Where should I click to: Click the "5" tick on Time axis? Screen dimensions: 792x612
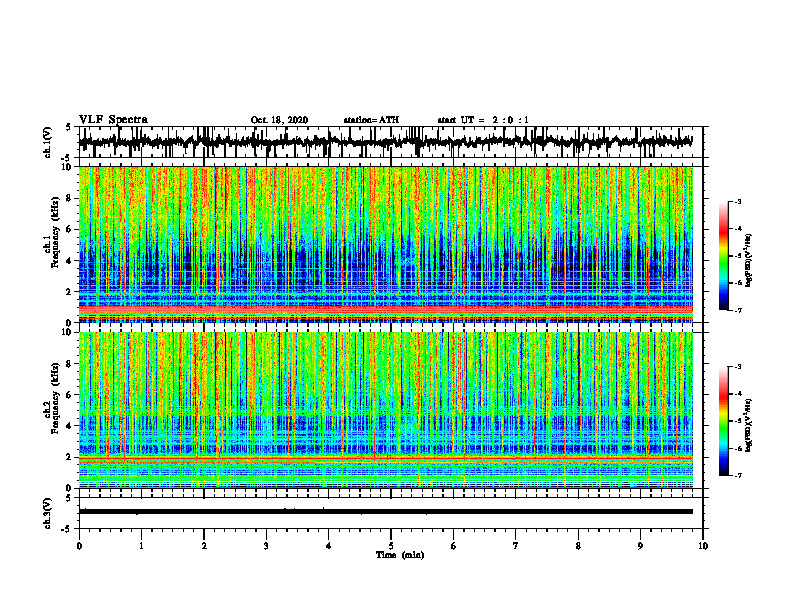point(391,546)
